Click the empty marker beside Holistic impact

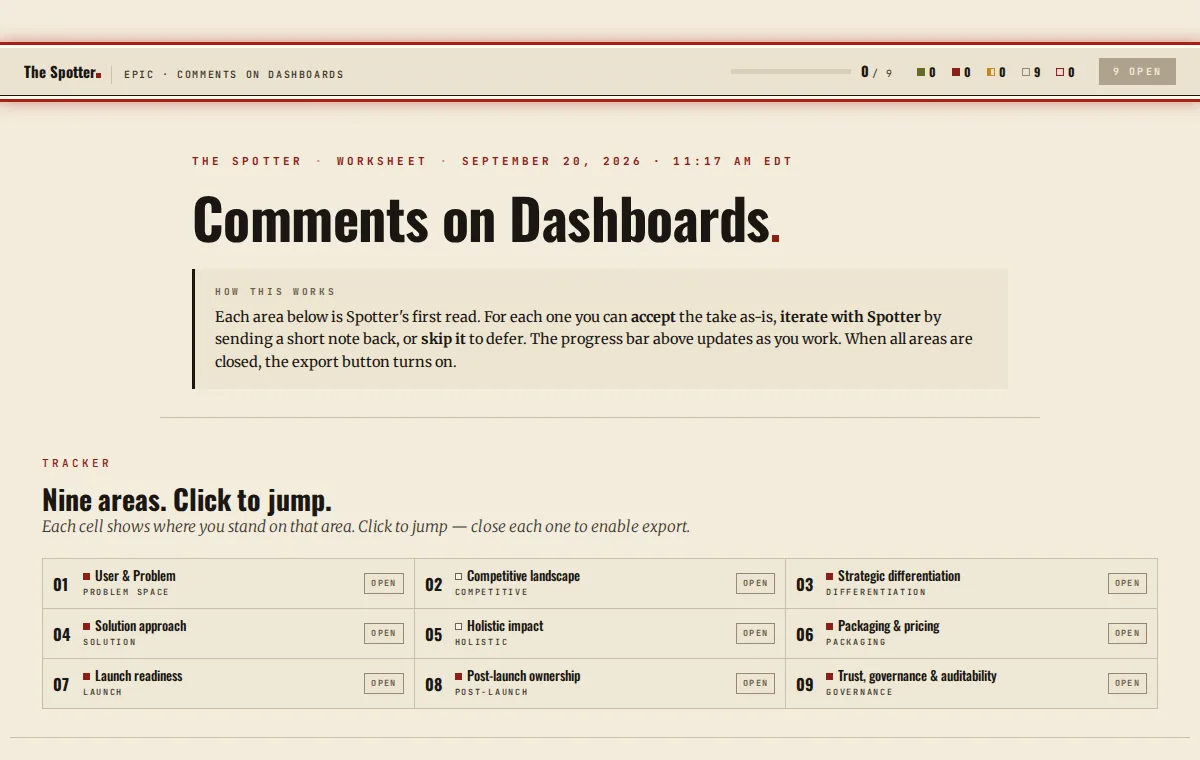(x=459, y=626)
